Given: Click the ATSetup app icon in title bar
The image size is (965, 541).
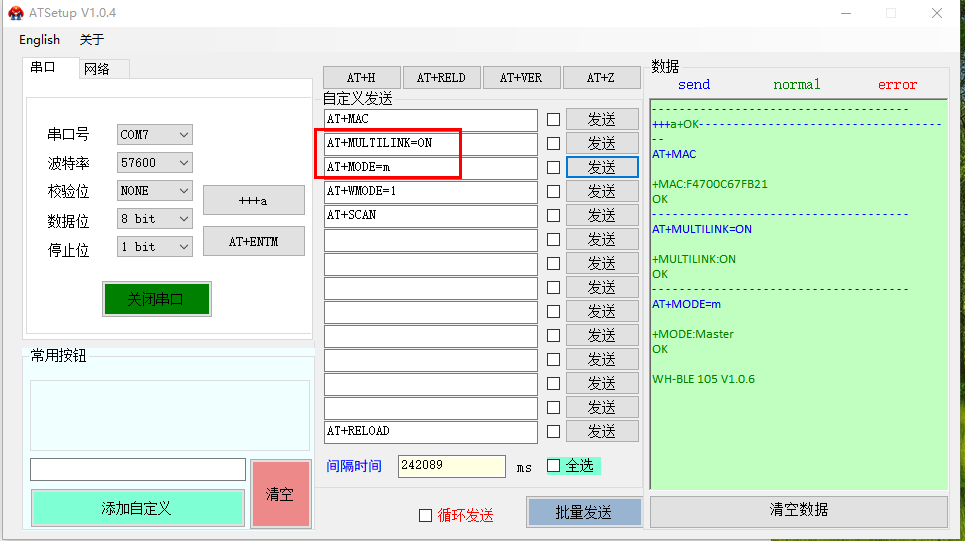Looking at the screenshot, I should 16,13.
